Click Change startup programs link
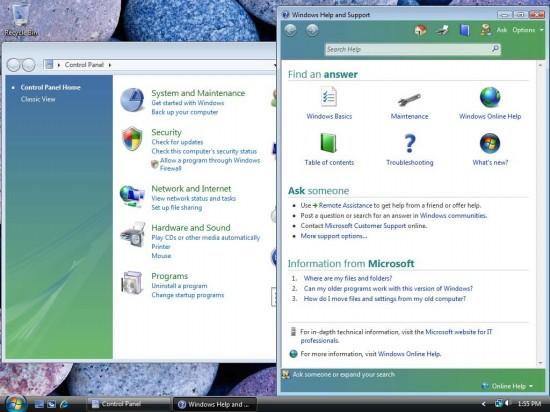This screenshot has width=550, height=412. [188, 295]
